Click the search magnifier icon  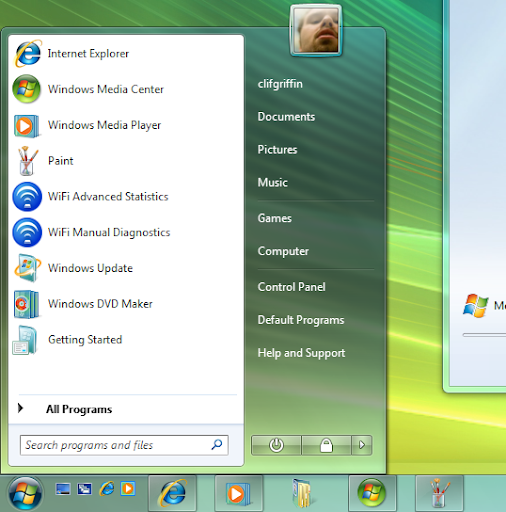[217, 444]
